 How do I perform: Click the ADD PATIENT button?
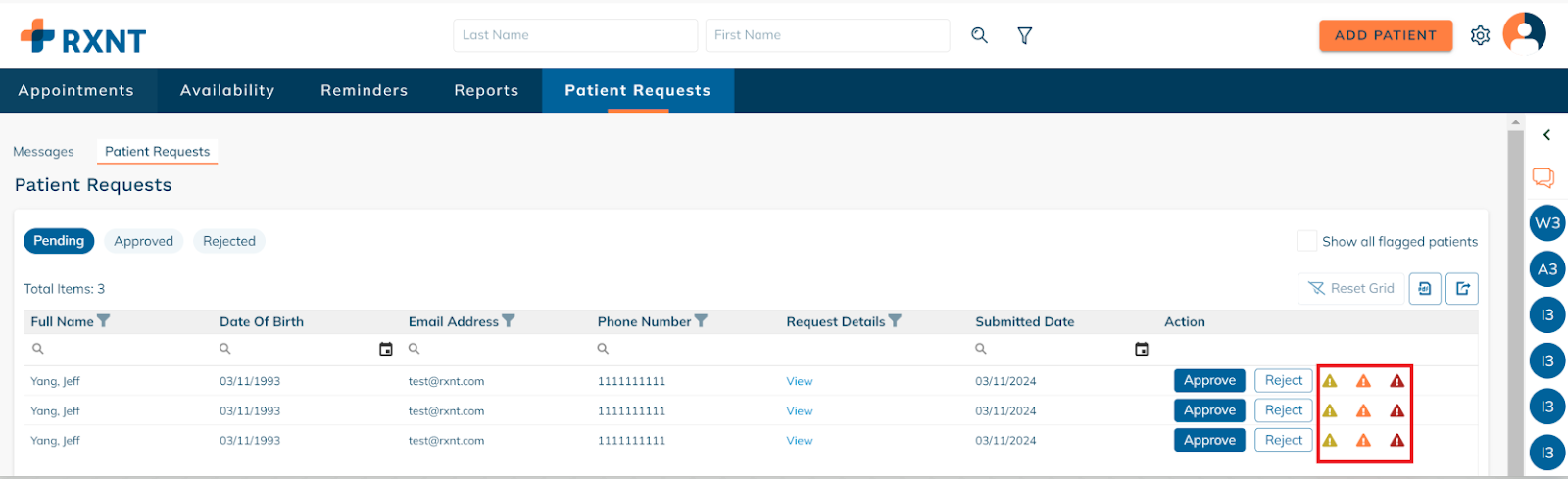(1386, 35)
